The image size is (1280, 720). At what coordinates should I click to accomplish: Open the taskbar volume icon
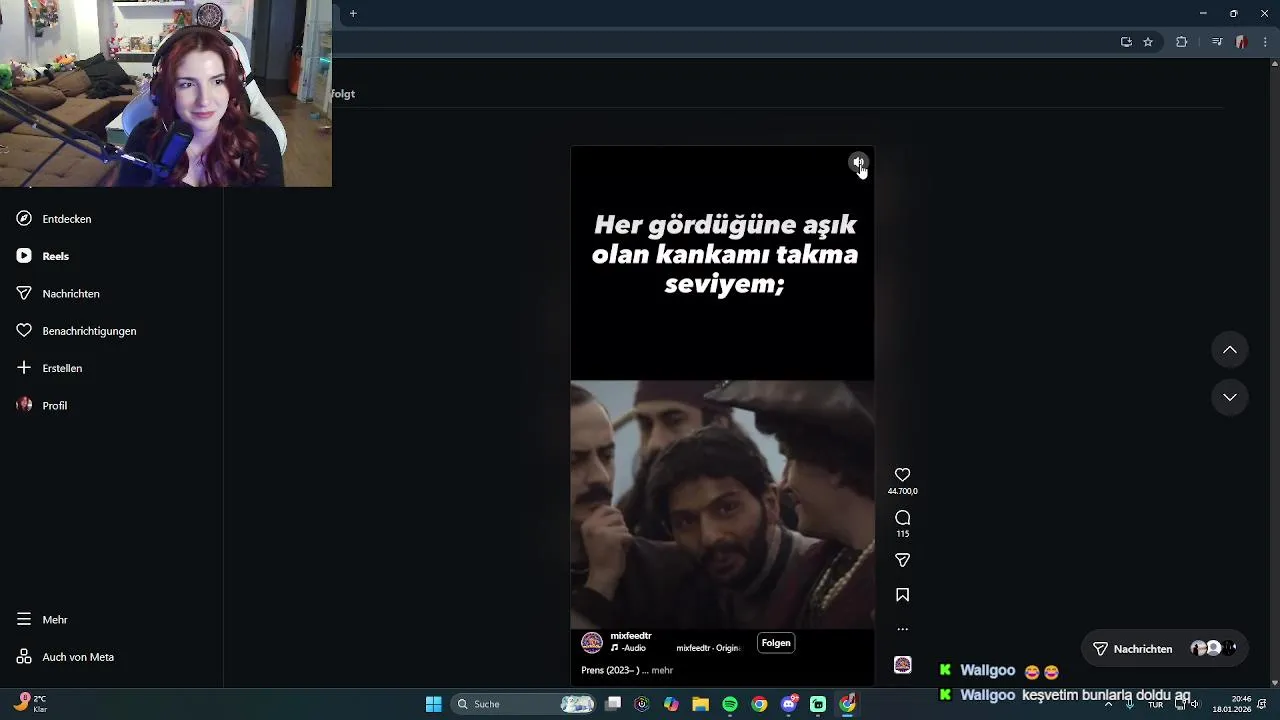coord(1194,704)
